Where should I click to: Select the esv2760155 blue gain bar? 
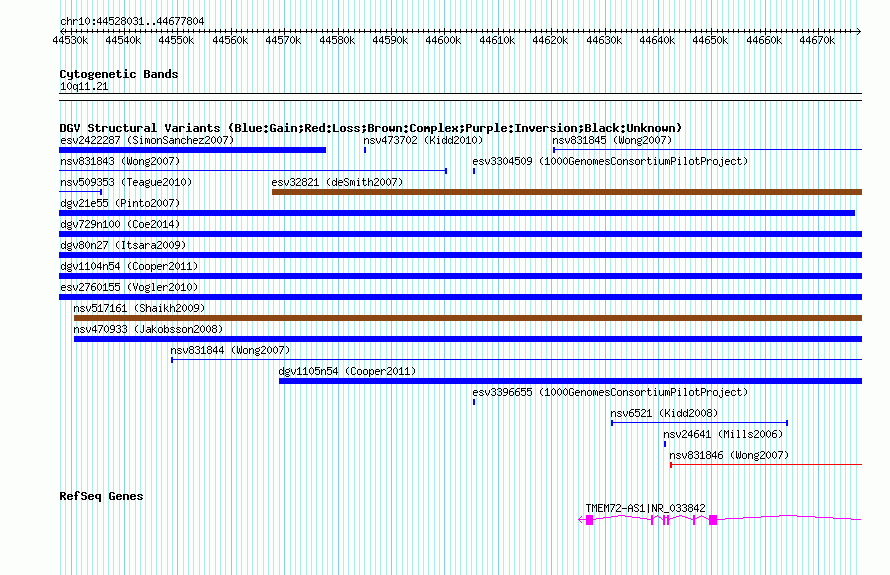[x=460, y=297]
